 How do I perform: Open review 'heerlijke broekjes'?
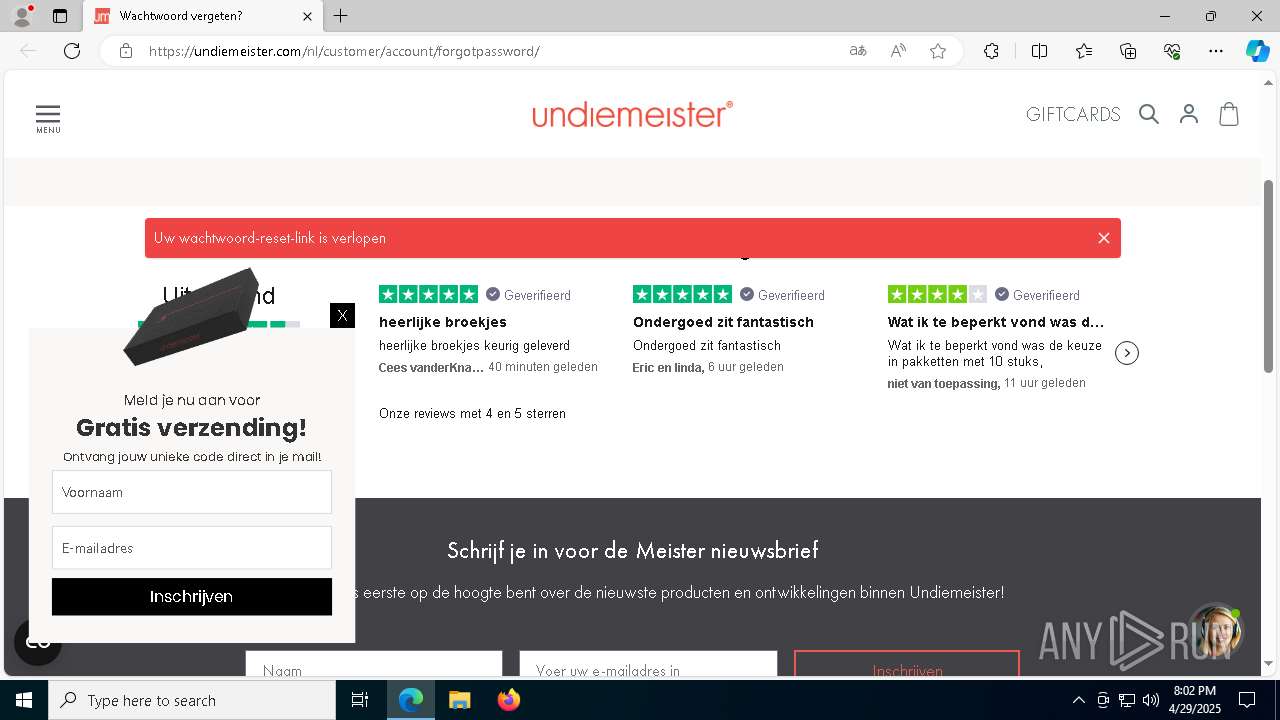tap(443, 322)
